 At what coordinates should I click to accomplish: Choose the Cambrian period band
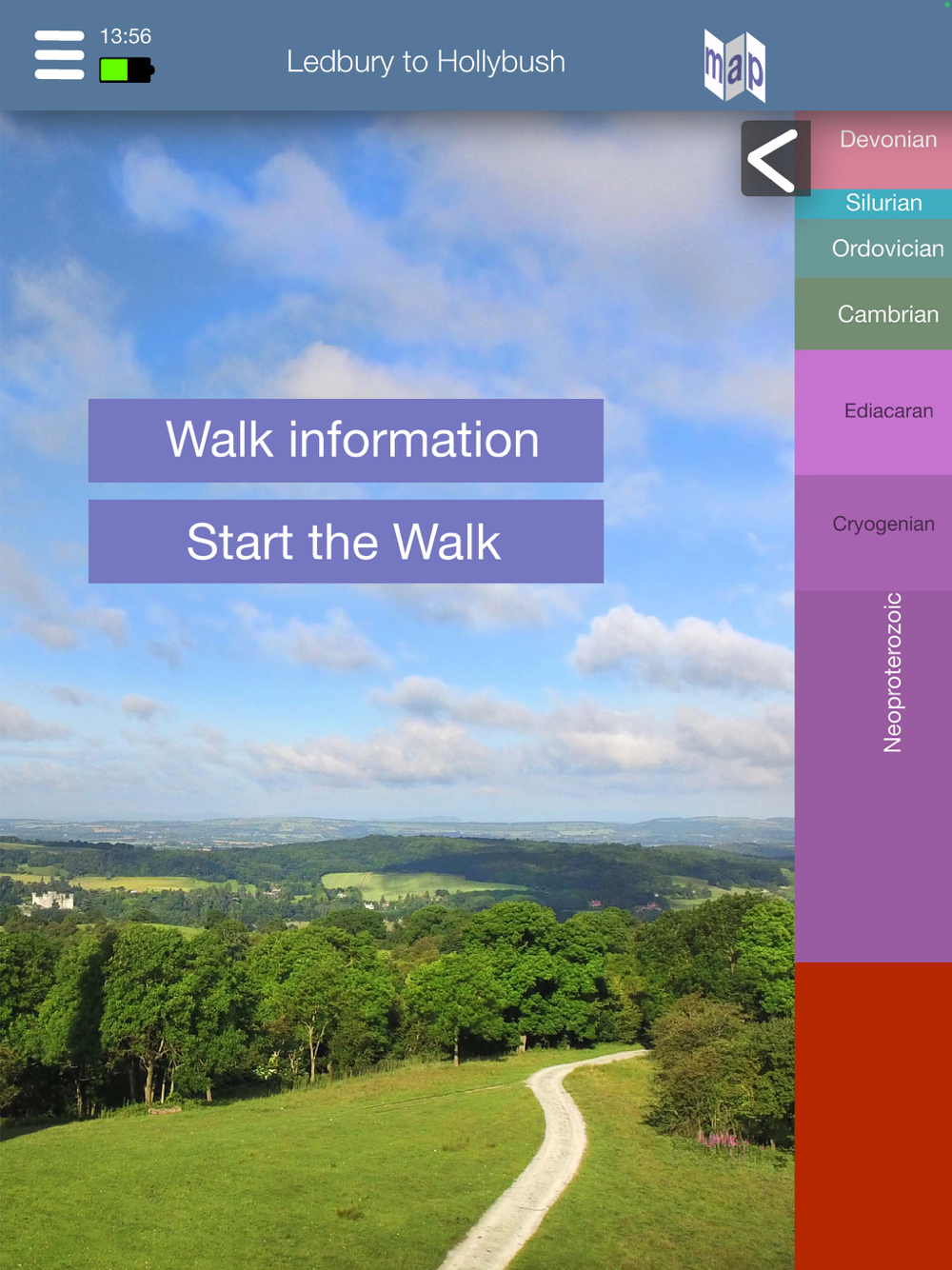pos(874,314)
